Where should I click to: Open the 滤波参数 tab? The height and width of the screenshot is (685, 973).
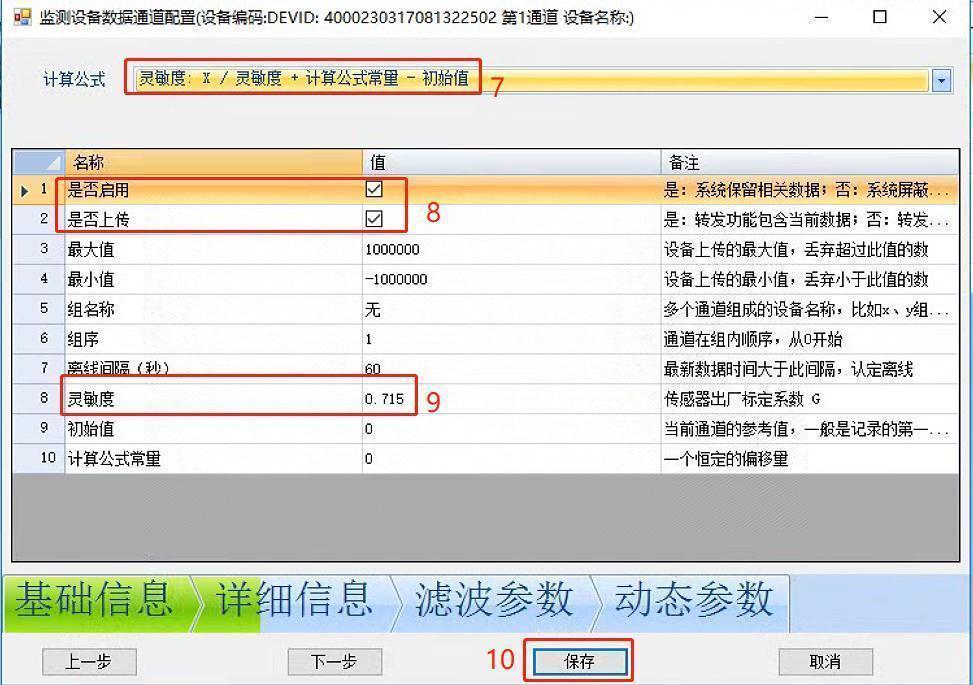[494, 600]
